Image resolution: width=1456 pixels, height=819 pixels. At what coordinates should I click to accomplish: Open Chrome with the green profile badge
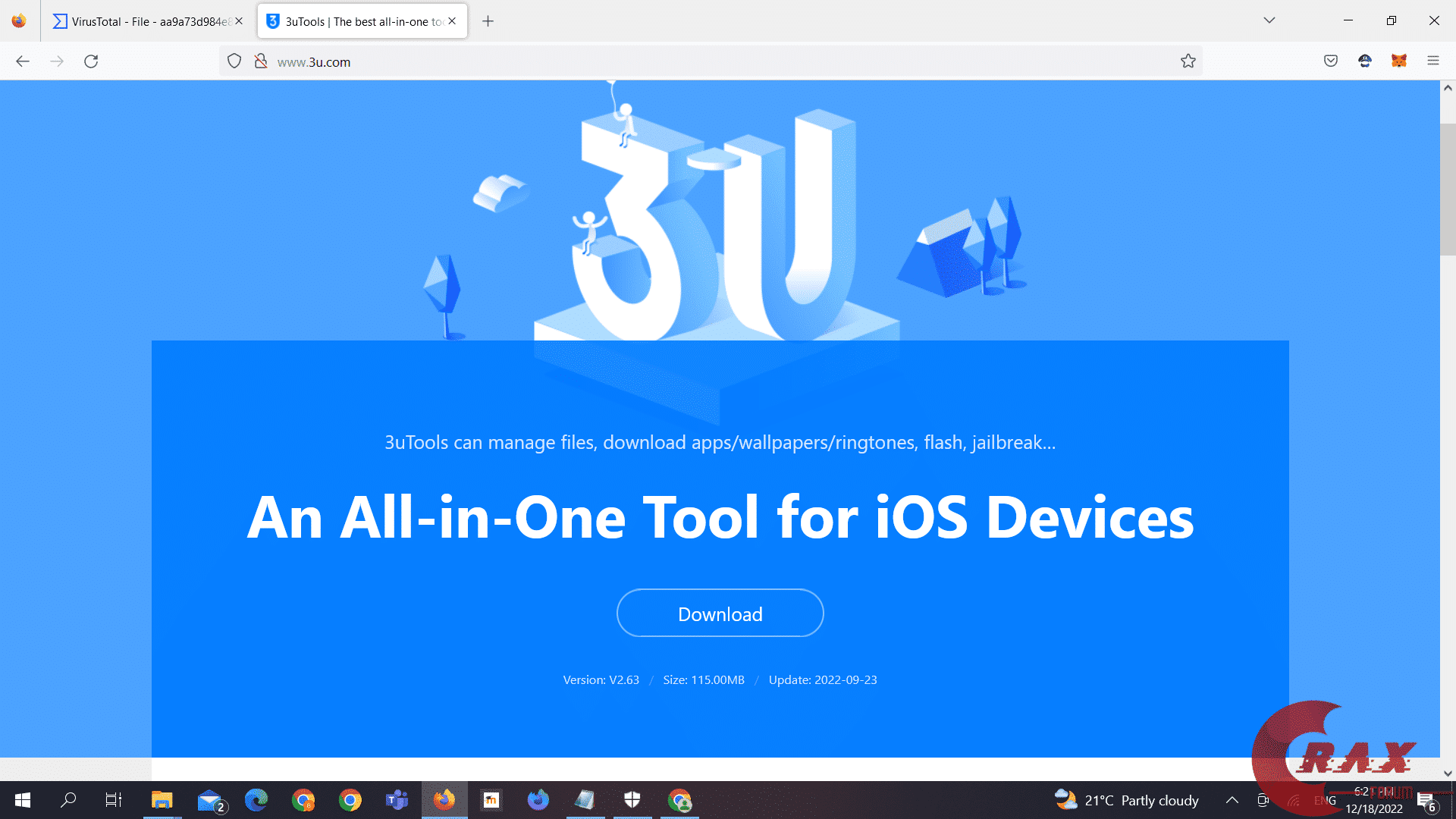point(679,800)
